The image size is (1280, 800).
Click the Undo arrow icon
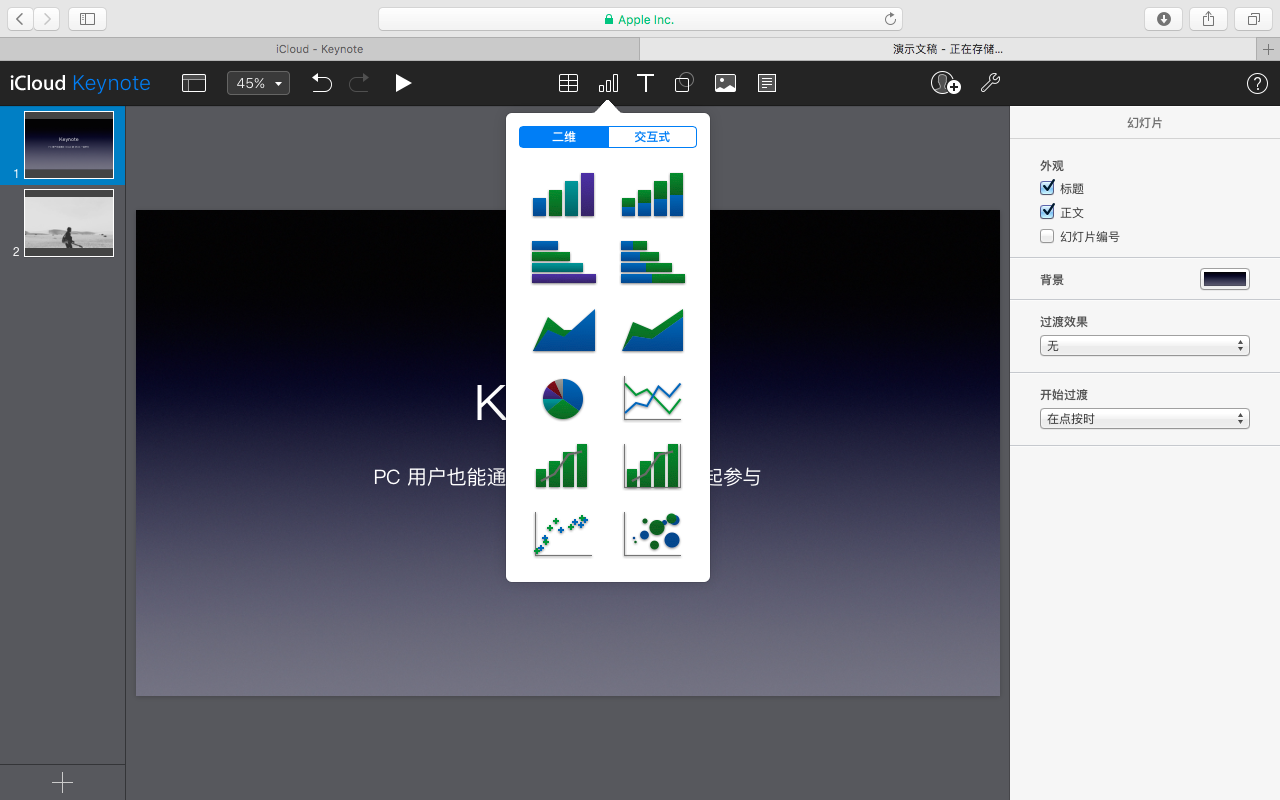tap(321, 83)
